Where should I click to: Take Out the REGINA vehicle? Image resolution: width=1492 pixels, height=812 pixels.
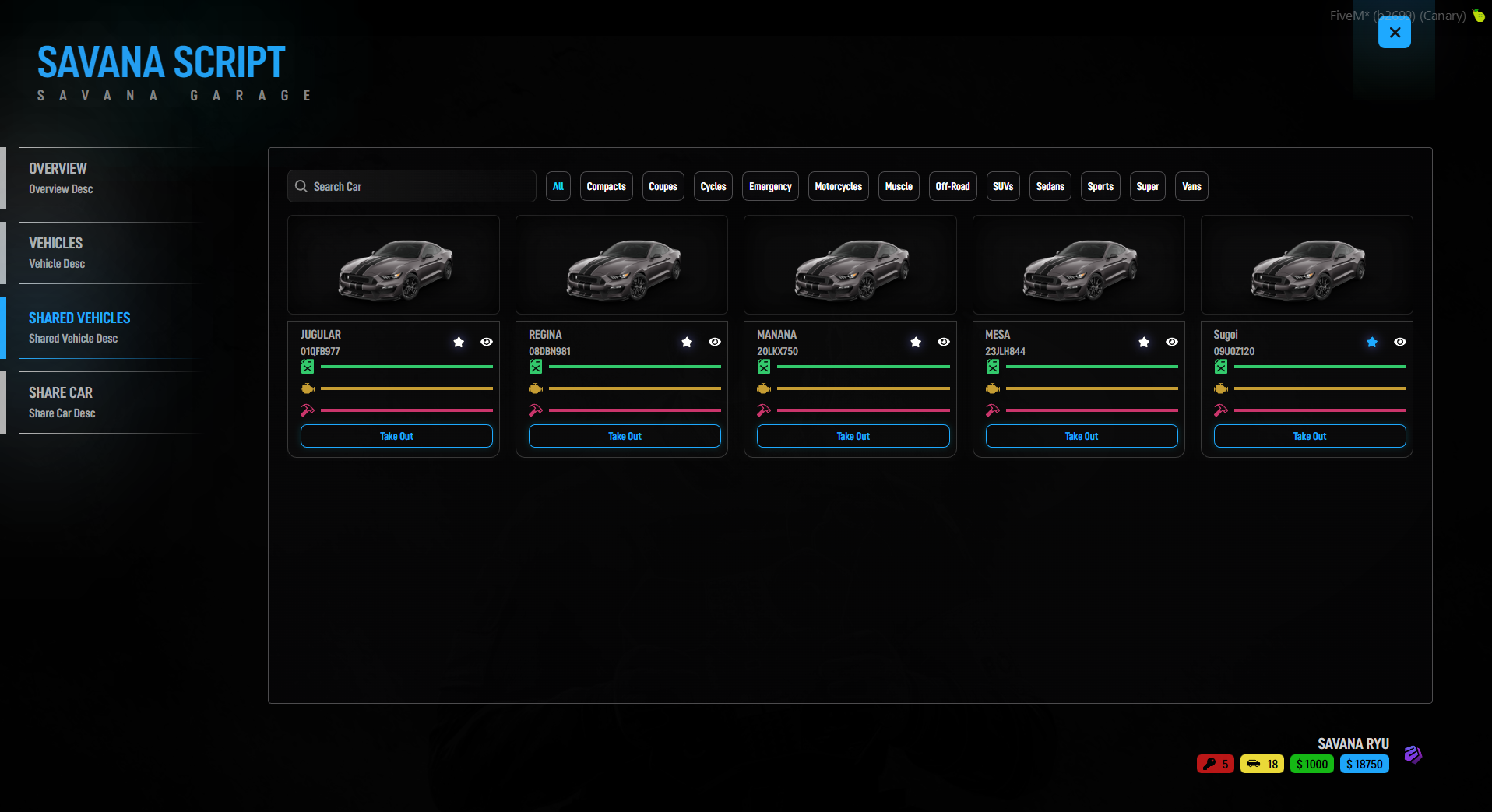click(625, 436)
